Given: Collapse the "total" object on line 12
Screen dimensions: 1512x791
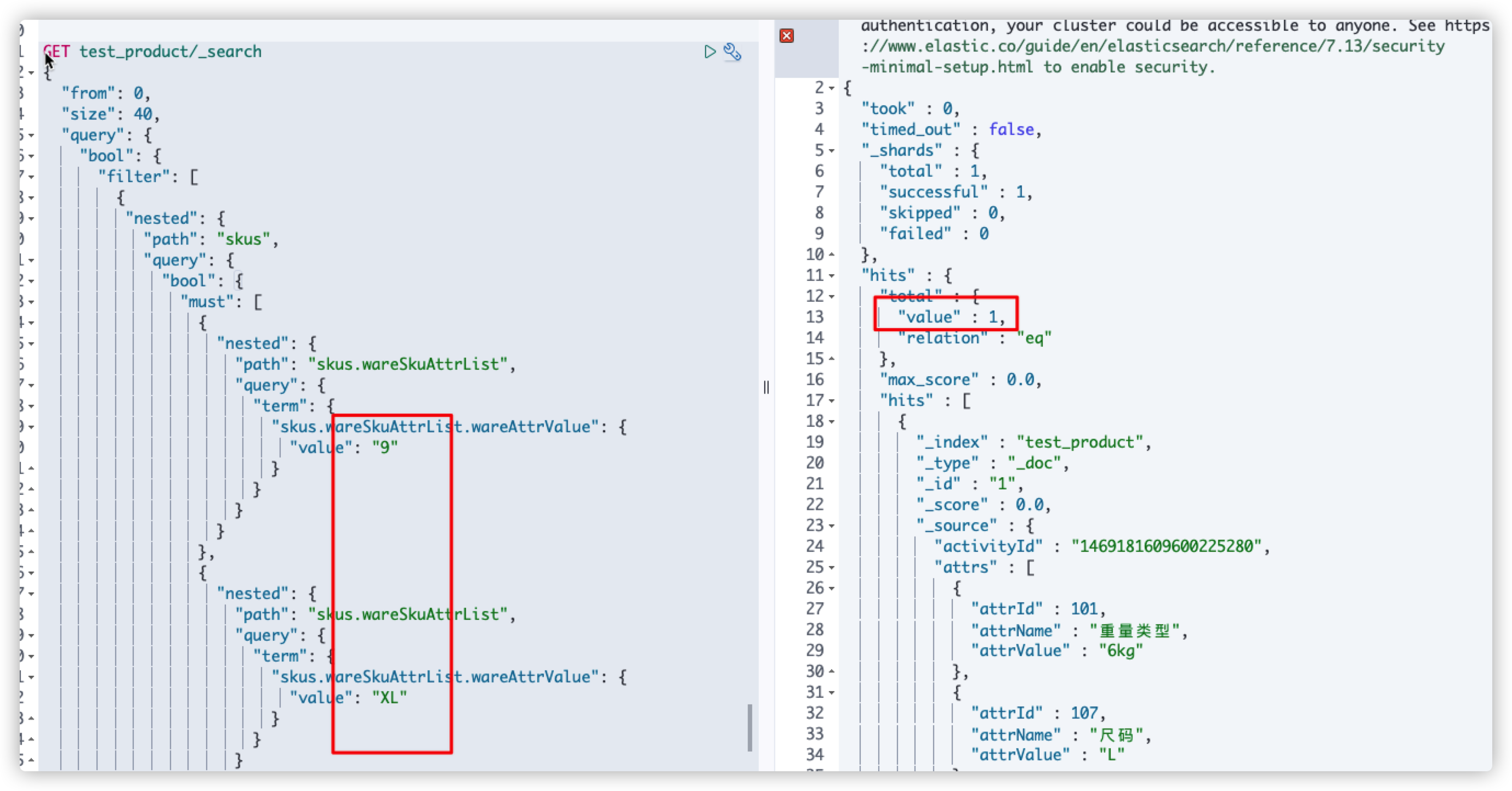Looking at the screenshot, I should tap(832, 297).
